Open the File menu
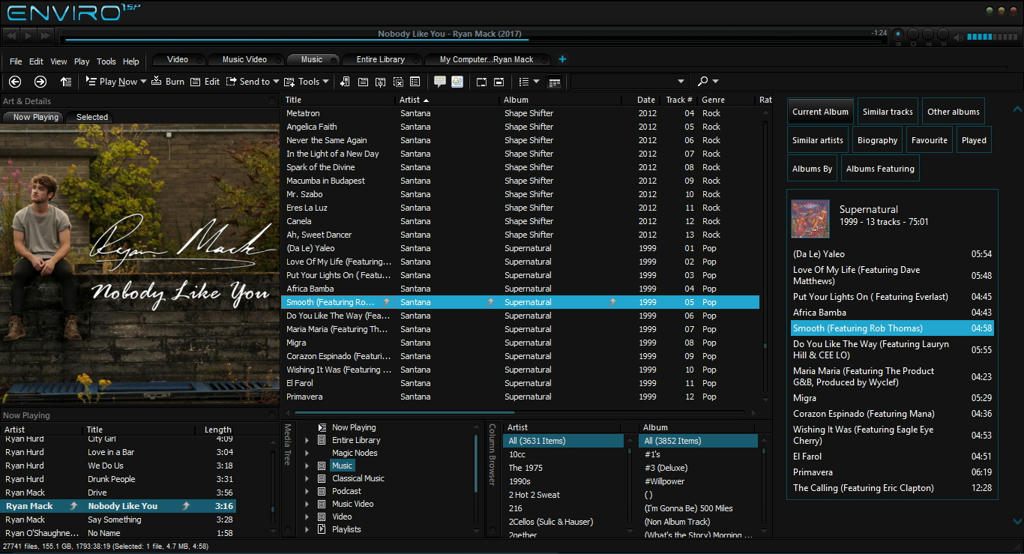 16,61
